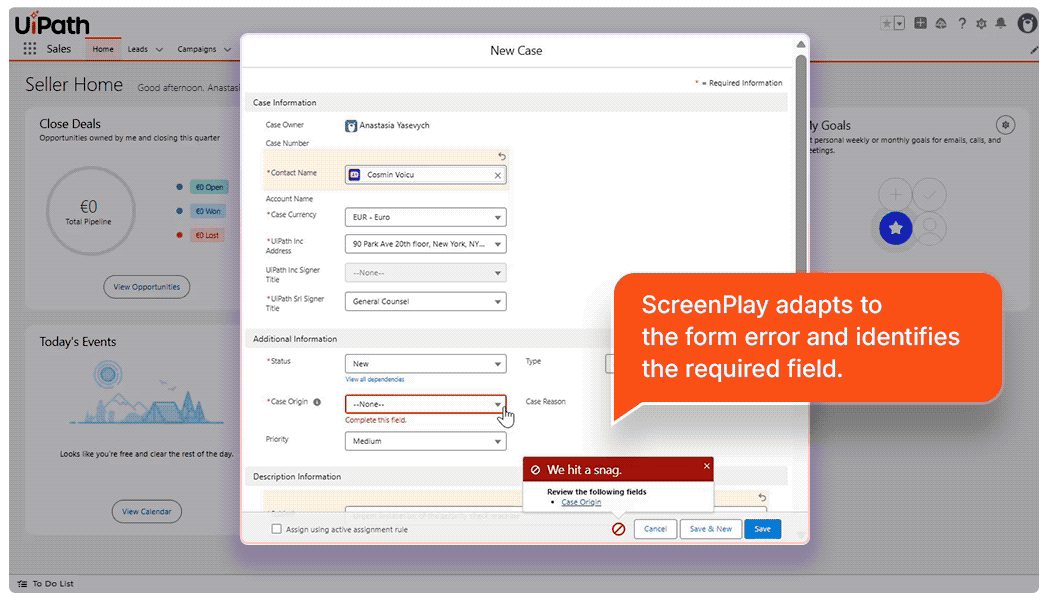Click the Save & New button
Image resolution: width=1048 pixels, height=600 pixels.
(710, 528)
